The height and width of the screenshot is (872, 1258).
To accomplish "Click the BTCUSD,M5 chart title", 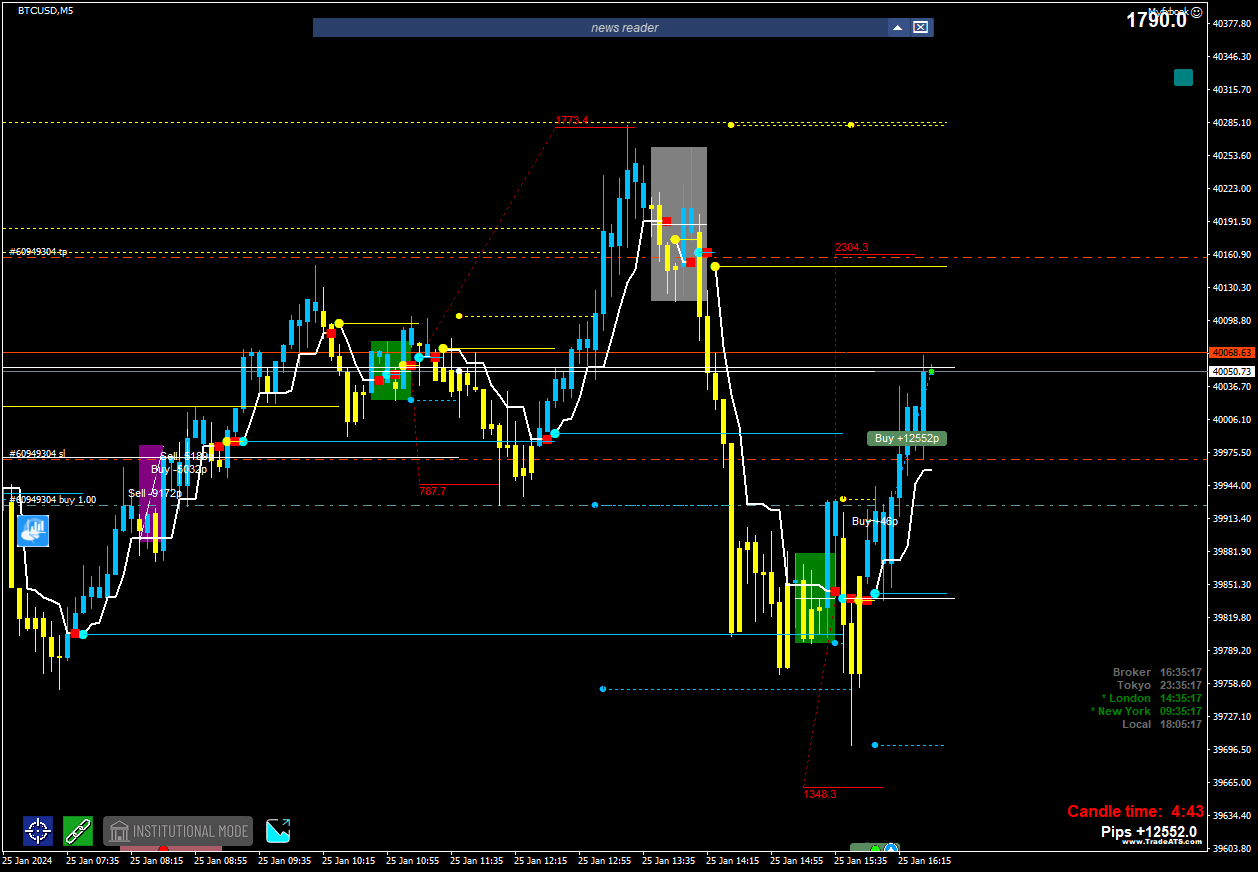I will pyautogui.click(x=46, y=10).
